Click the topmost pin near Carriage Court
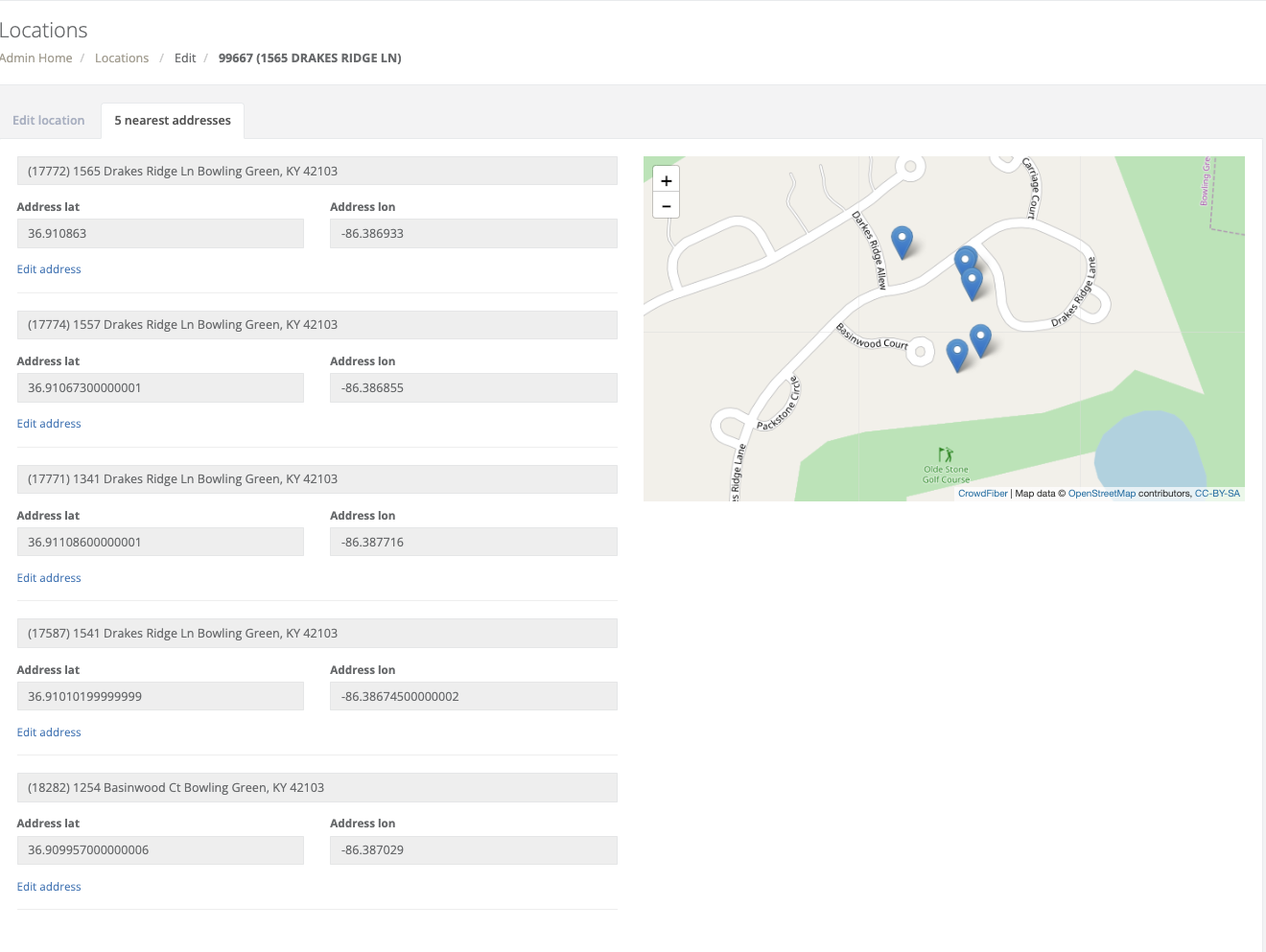The image size is (1266, 952). pyautogui.click(x=966, y=259)
